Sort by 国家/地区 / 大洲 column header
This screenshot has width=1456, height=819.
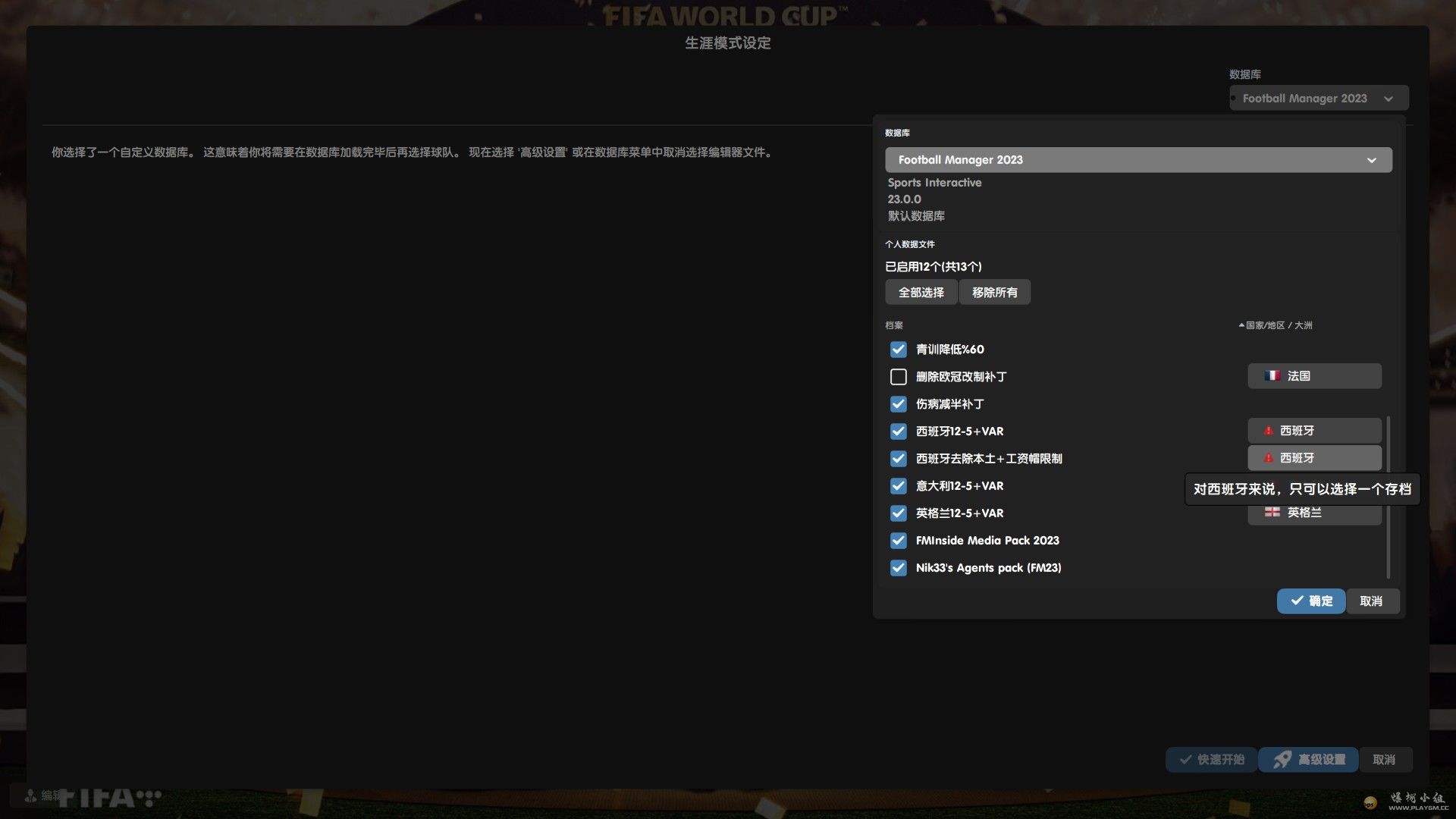1276,325
